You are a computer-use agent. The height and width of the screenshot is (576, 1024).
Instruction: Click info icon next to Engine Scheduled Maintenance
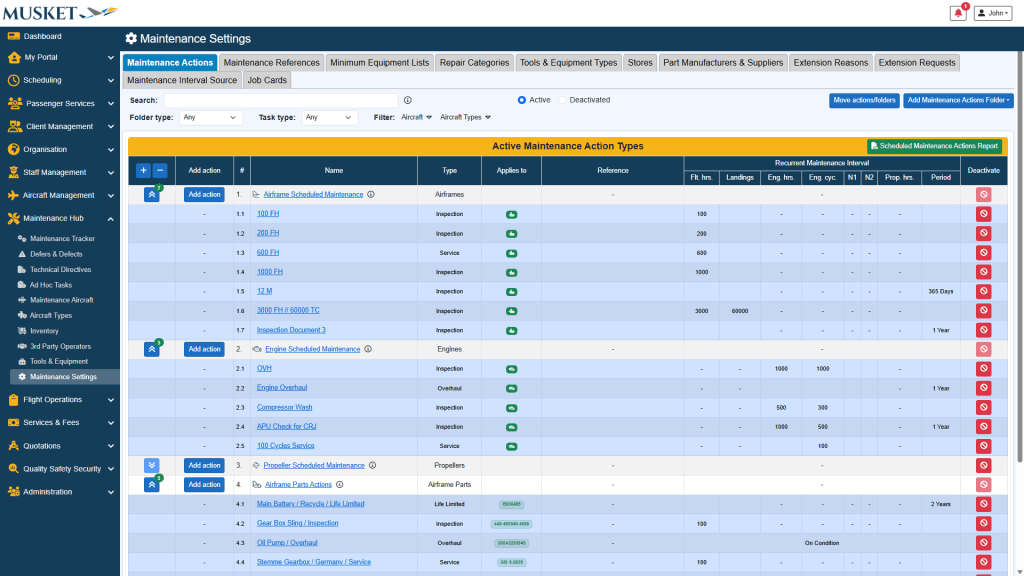pos(368,350)
